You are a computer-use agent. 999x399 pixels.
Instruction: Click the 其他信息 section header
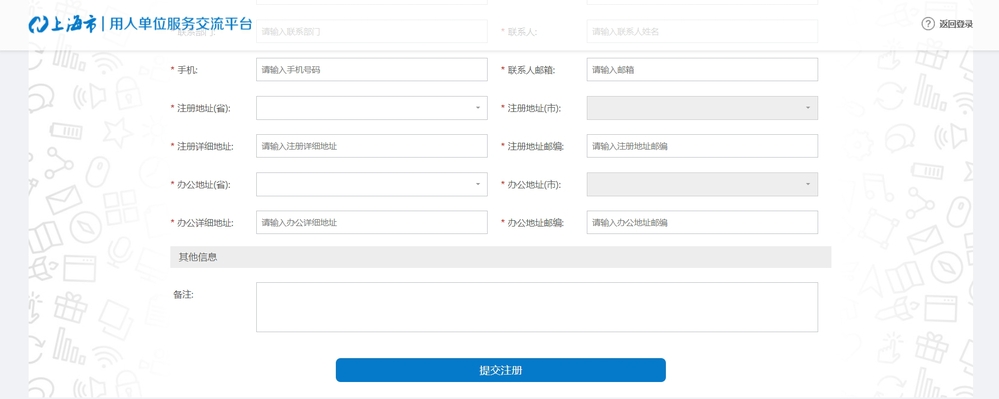coord(501,258)
